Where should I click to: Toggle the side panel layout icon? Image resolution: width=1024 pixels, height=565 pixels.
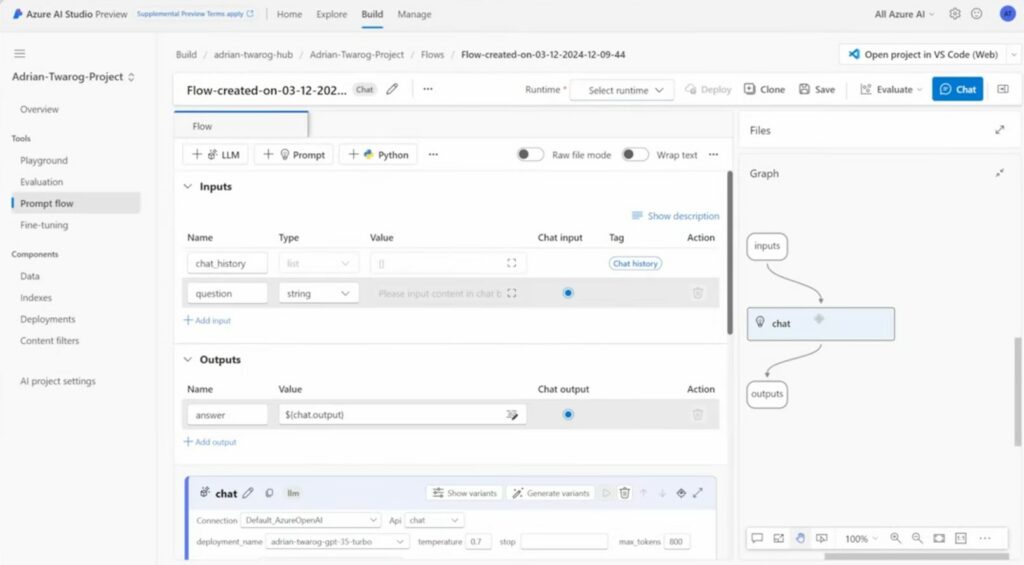(x=1003, y=89)
